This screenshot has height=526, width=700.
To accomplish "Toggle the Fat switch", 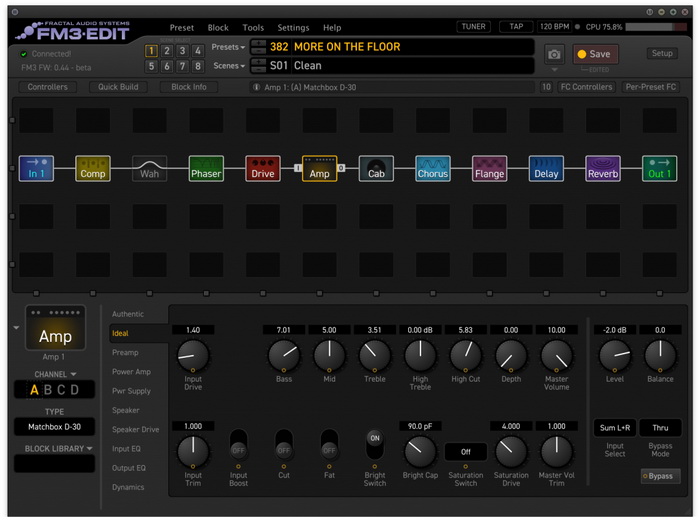I will 329,445.
